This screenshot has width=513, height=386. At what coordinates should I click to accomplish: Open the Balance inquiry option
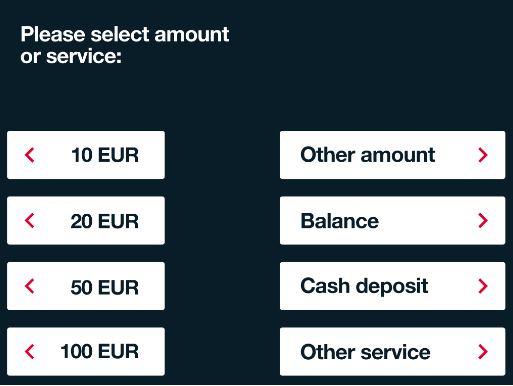pyautogui.click(x=392, y=221)
